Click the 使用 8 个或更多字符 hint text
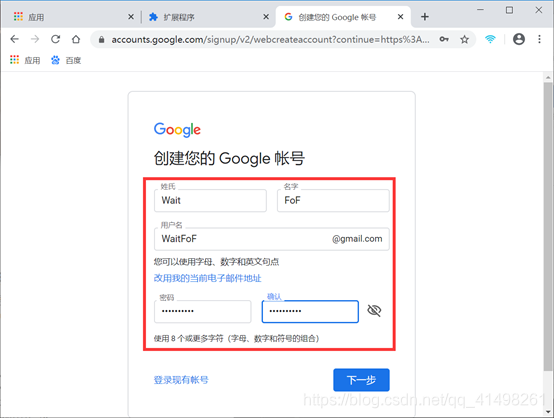This screenshot has width=554, height=418. point(236,338)
